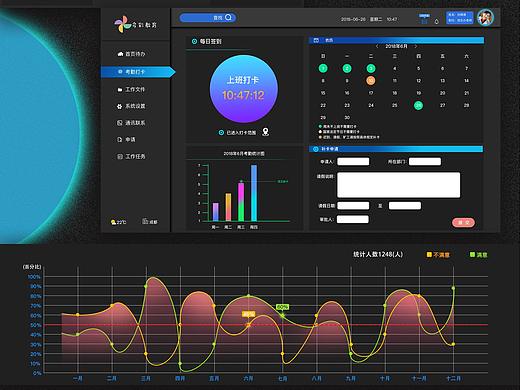Focus the 审批人 approver input field
520x390 pixels.
[353, 219]
